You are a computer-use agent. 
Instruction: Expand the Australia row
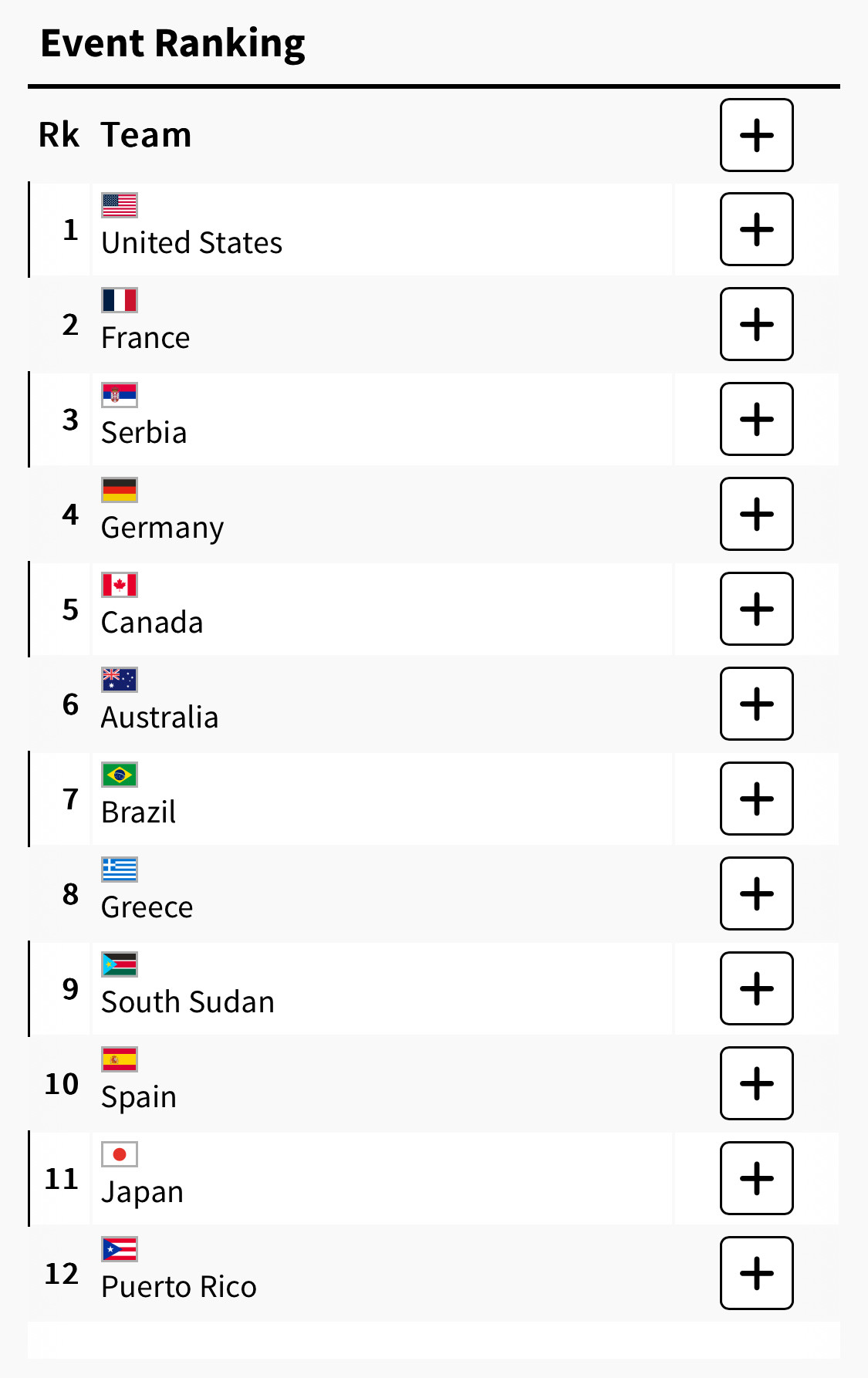tap(756, 704)
